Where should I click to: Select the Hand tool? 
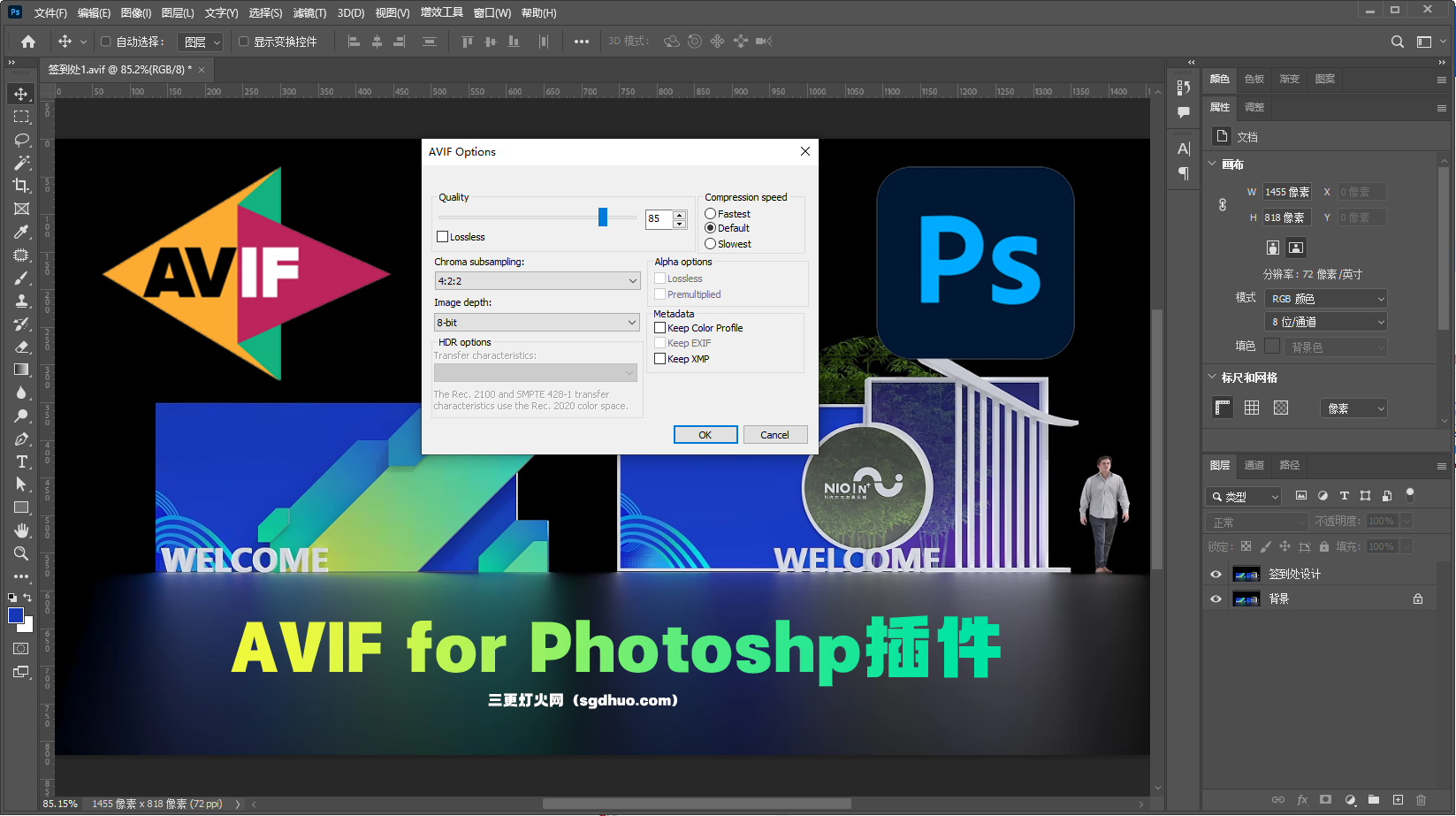[21, 530]
